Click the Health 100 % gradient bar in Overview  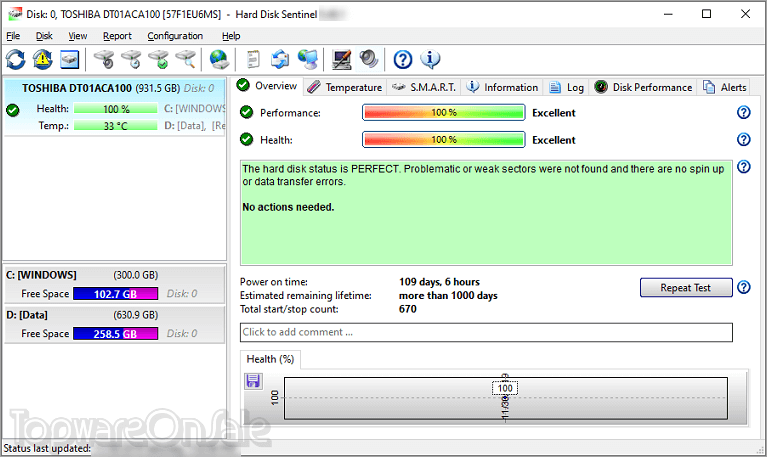pos(444,139)
